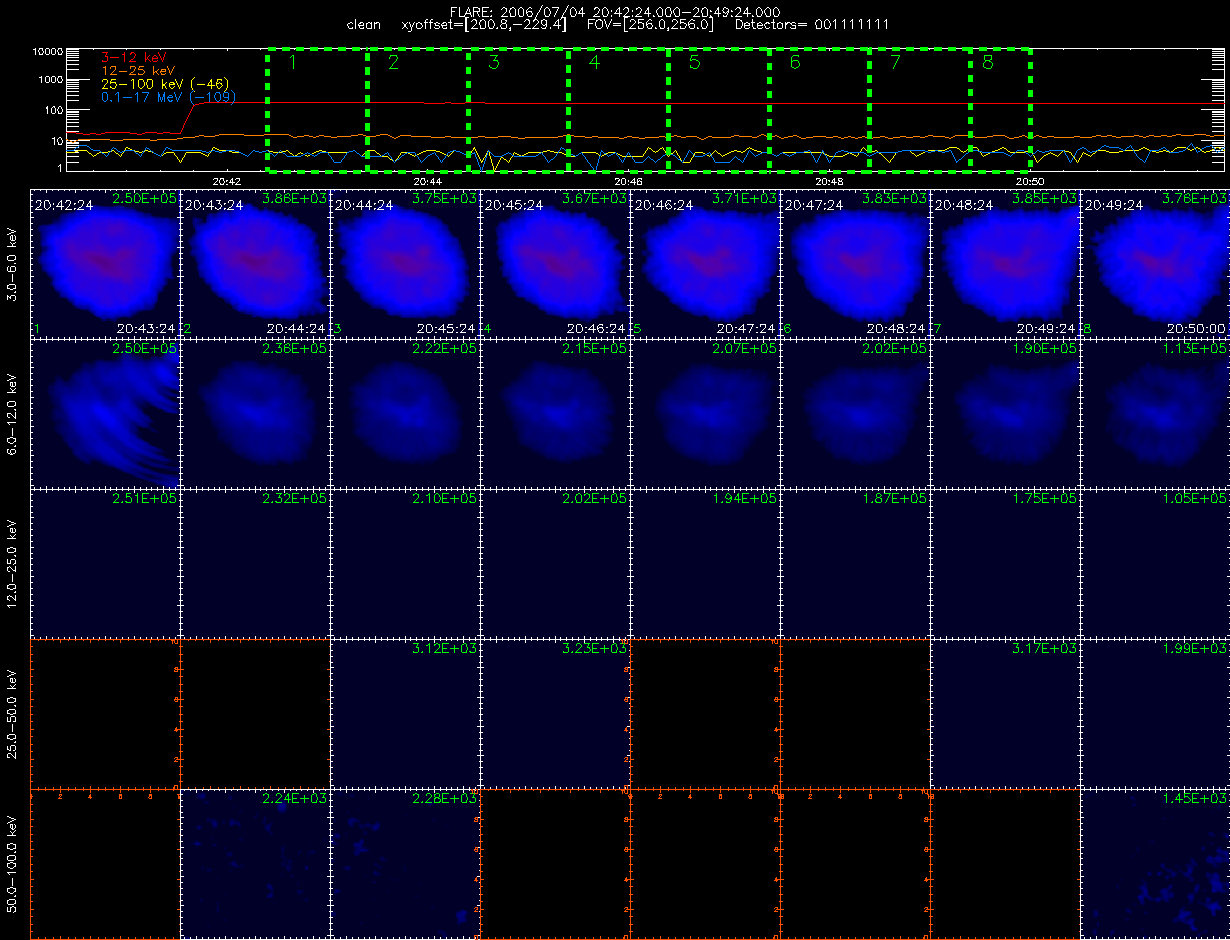Click the 1.05E+05 peak value
The image size is (1230, 940).
coord(1195,499)
